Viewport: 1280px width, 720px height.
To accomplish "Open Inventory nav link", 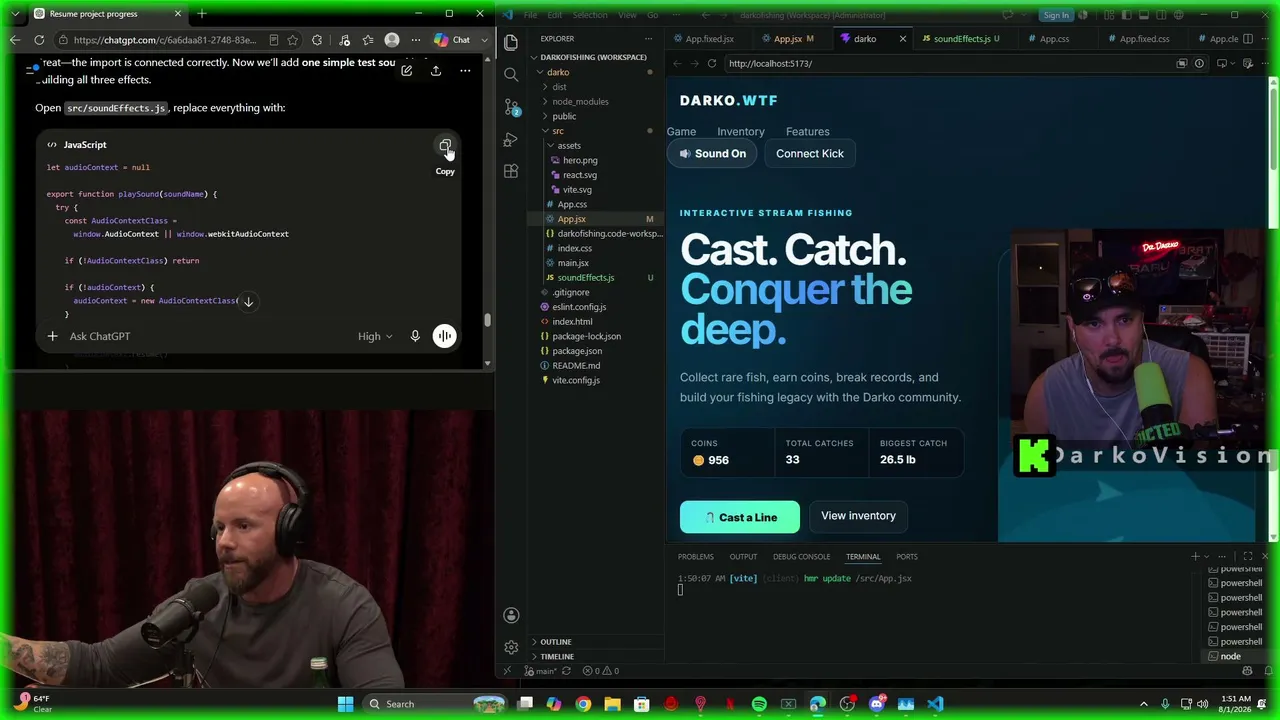I will (x=740, y=131).
